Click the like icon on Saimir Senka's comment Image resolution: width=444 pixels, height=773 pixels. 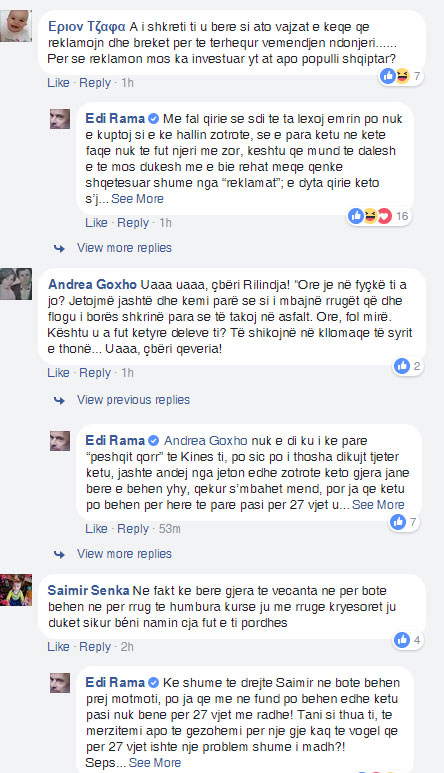click(x=402, y=640)
